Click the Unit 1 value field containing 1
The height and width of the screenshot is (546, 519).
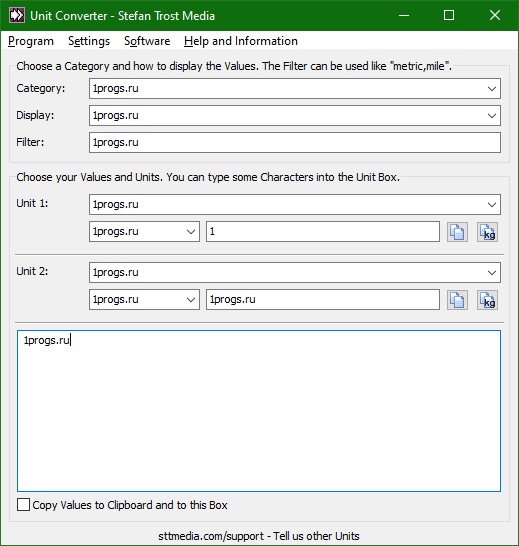323,232
